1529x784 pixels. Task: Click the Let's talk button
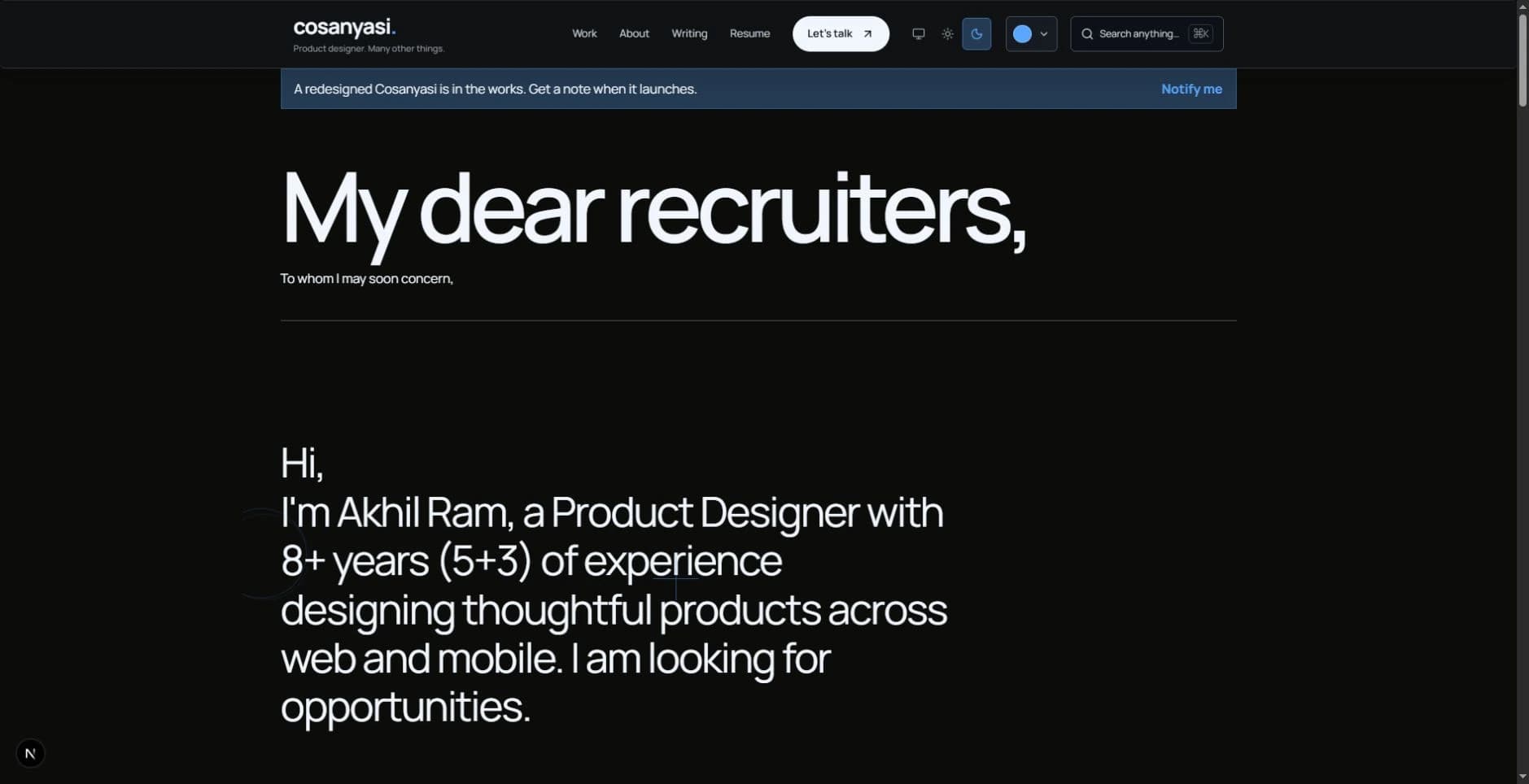tap(841, 34)
